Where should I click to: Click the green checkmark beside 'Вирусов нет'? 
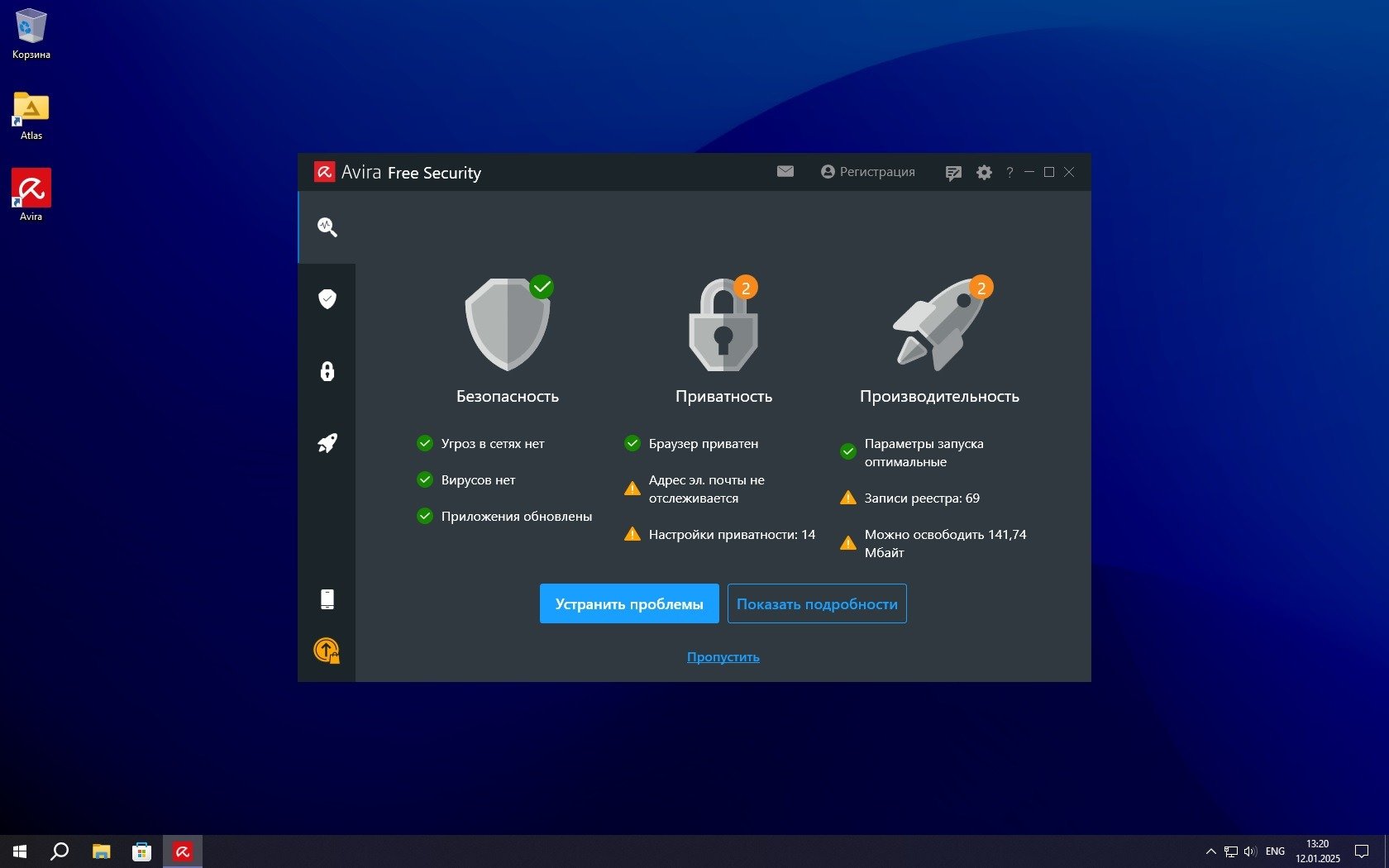click(425, 479)
